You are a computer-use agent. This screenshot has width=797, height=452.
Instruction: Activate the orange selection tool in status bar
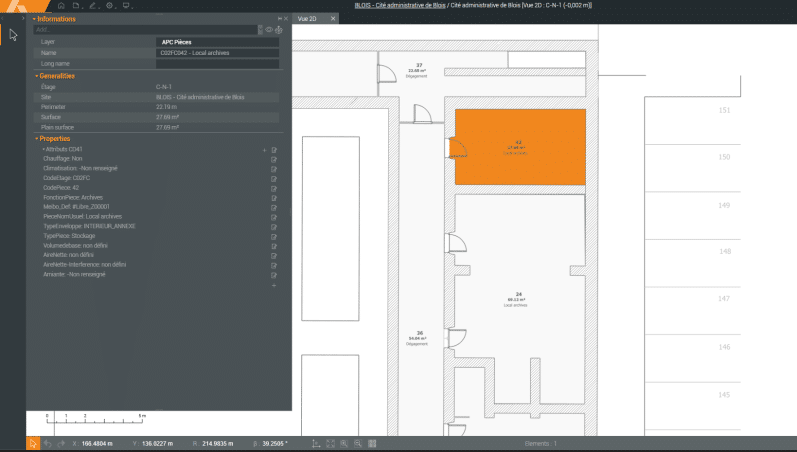point(33,443)
